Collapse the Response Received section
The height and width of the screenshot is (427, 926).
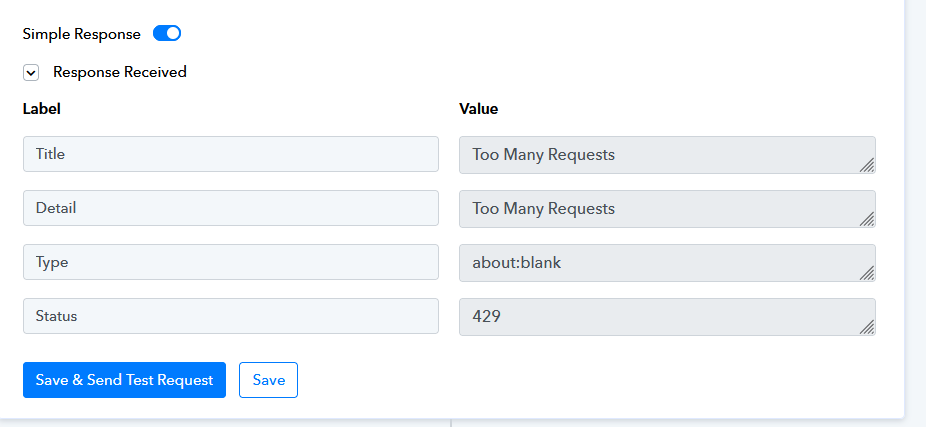pos(31,73)
